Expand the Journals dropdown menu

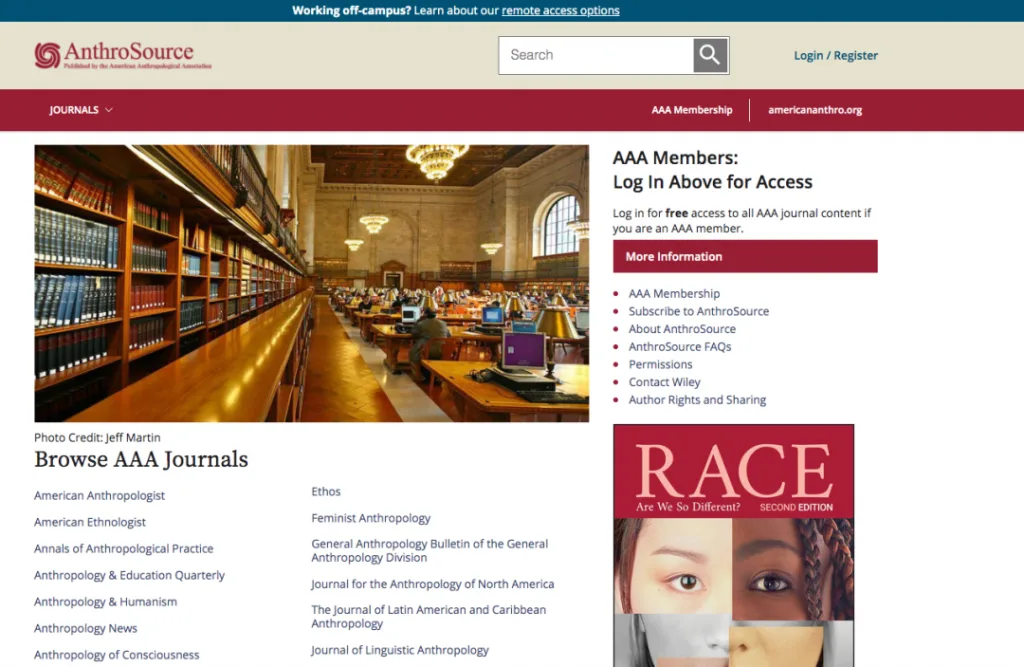click(81, 110)
